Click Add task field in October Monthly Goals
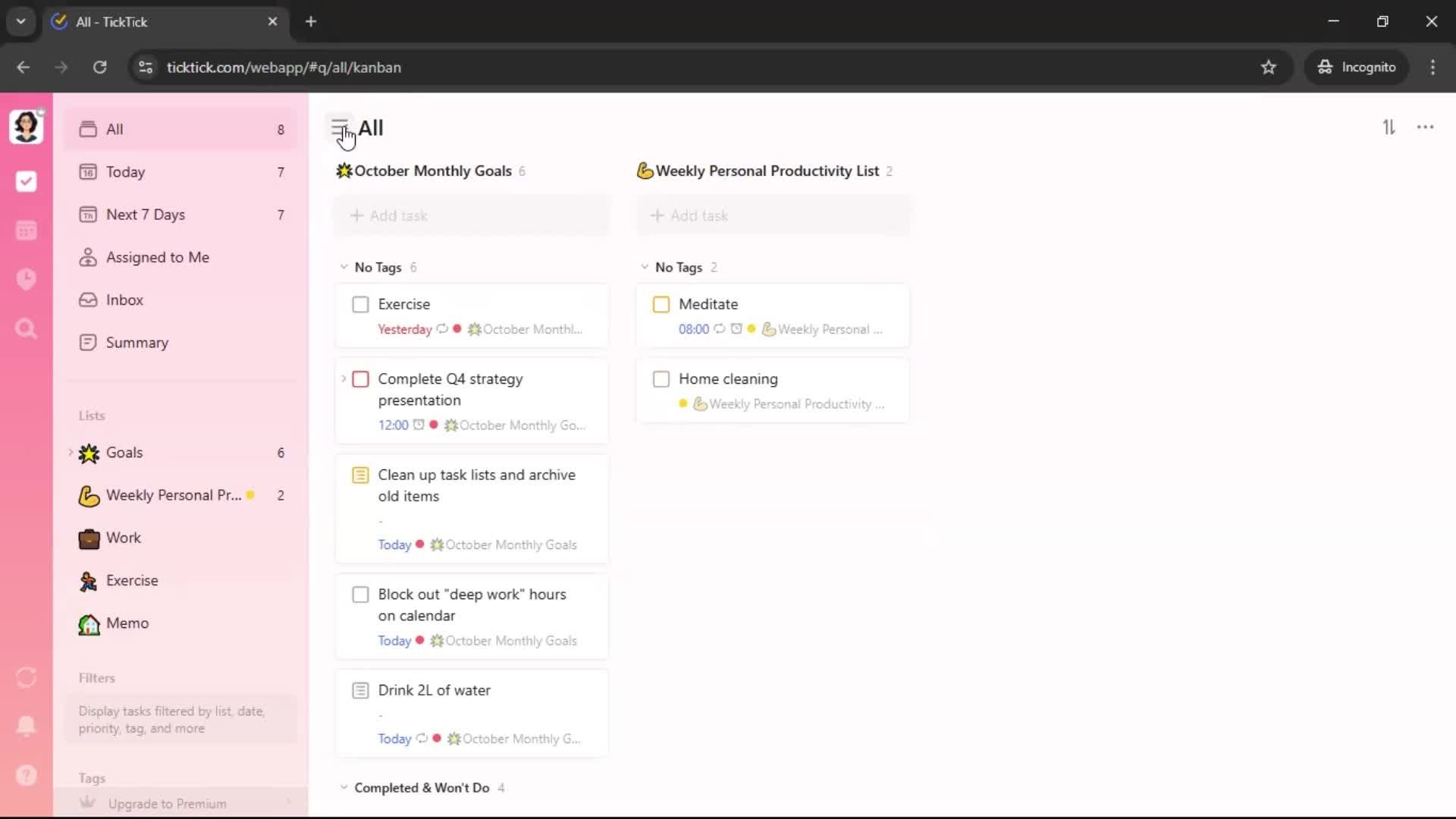The image size is (1456, 819). coord(472,215)
